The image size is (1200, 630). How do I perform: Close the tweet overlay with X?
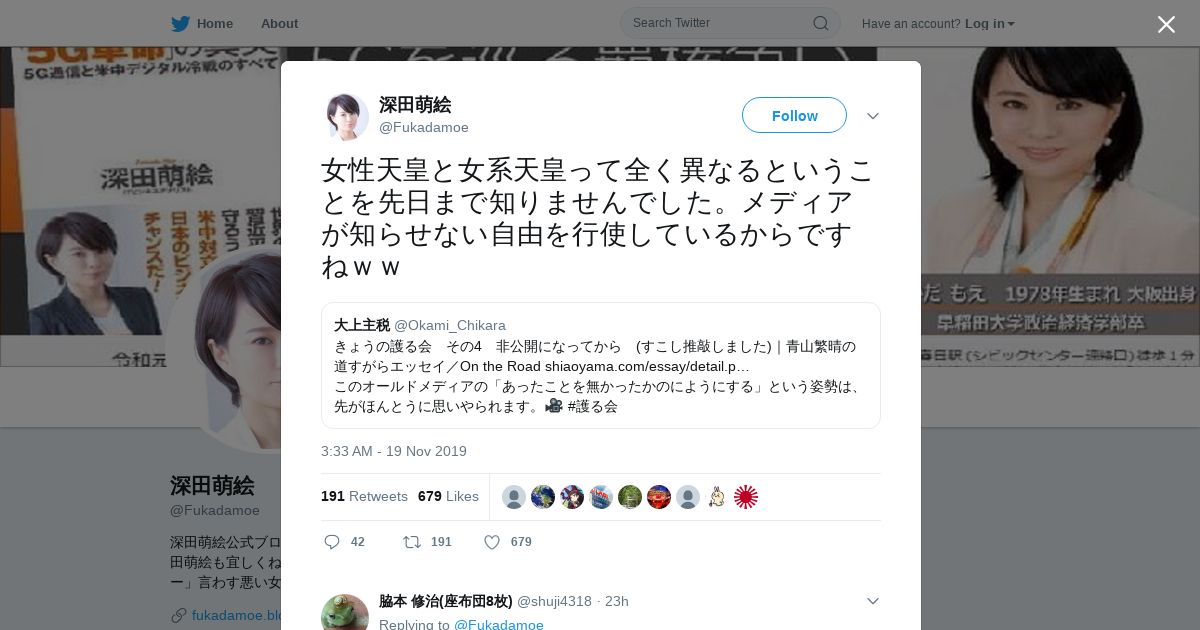coord(1166,24)
